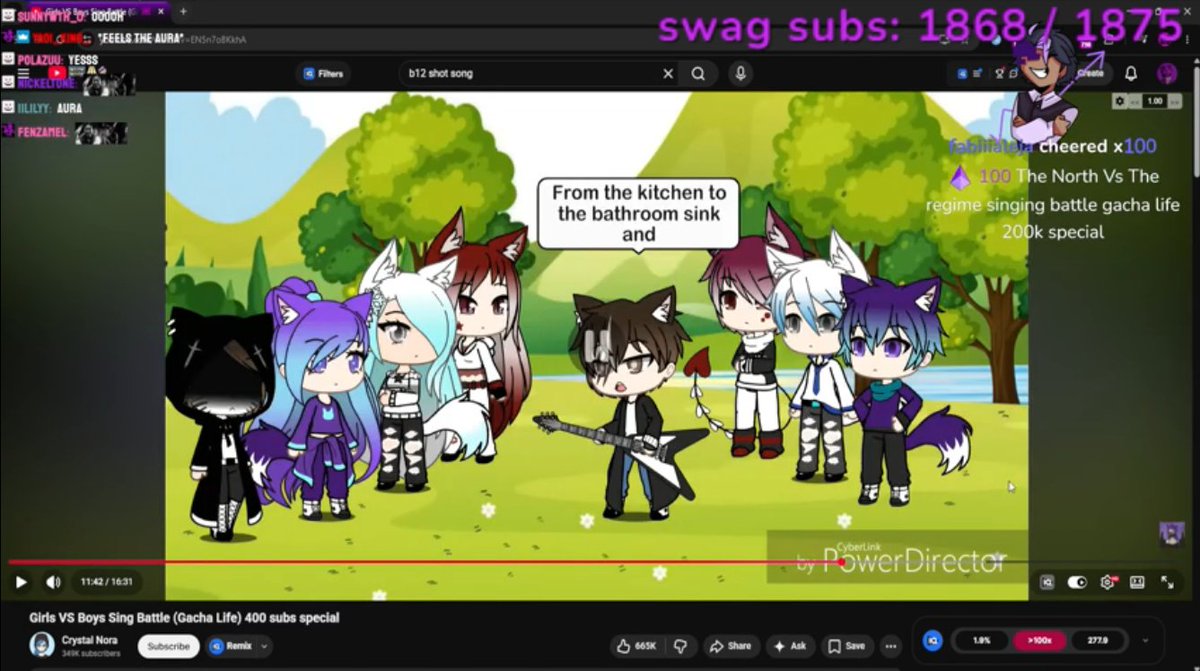This screenshot has width=1200, height=671.
Task: Open more actions three-dot menu
Action: point(890,646)
